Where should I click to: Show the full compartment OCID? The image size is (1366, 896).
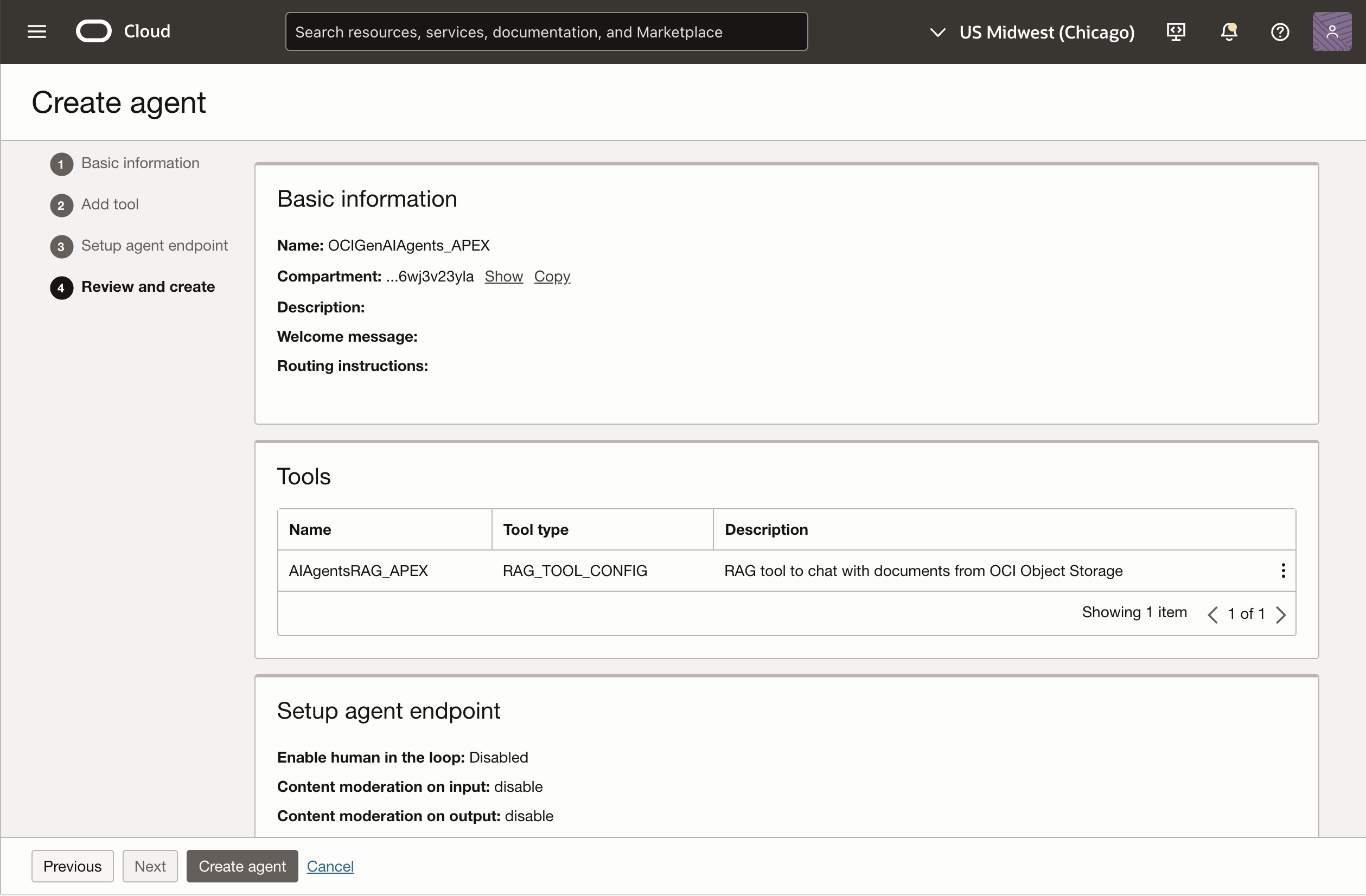[x=503, y=277]
